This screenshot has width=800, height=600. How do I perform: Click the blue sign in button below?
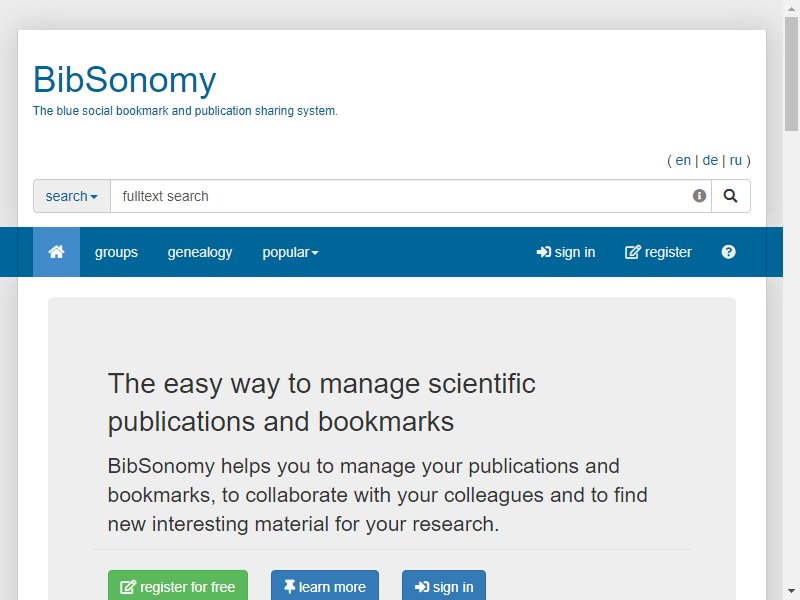(x=444, y=587)
